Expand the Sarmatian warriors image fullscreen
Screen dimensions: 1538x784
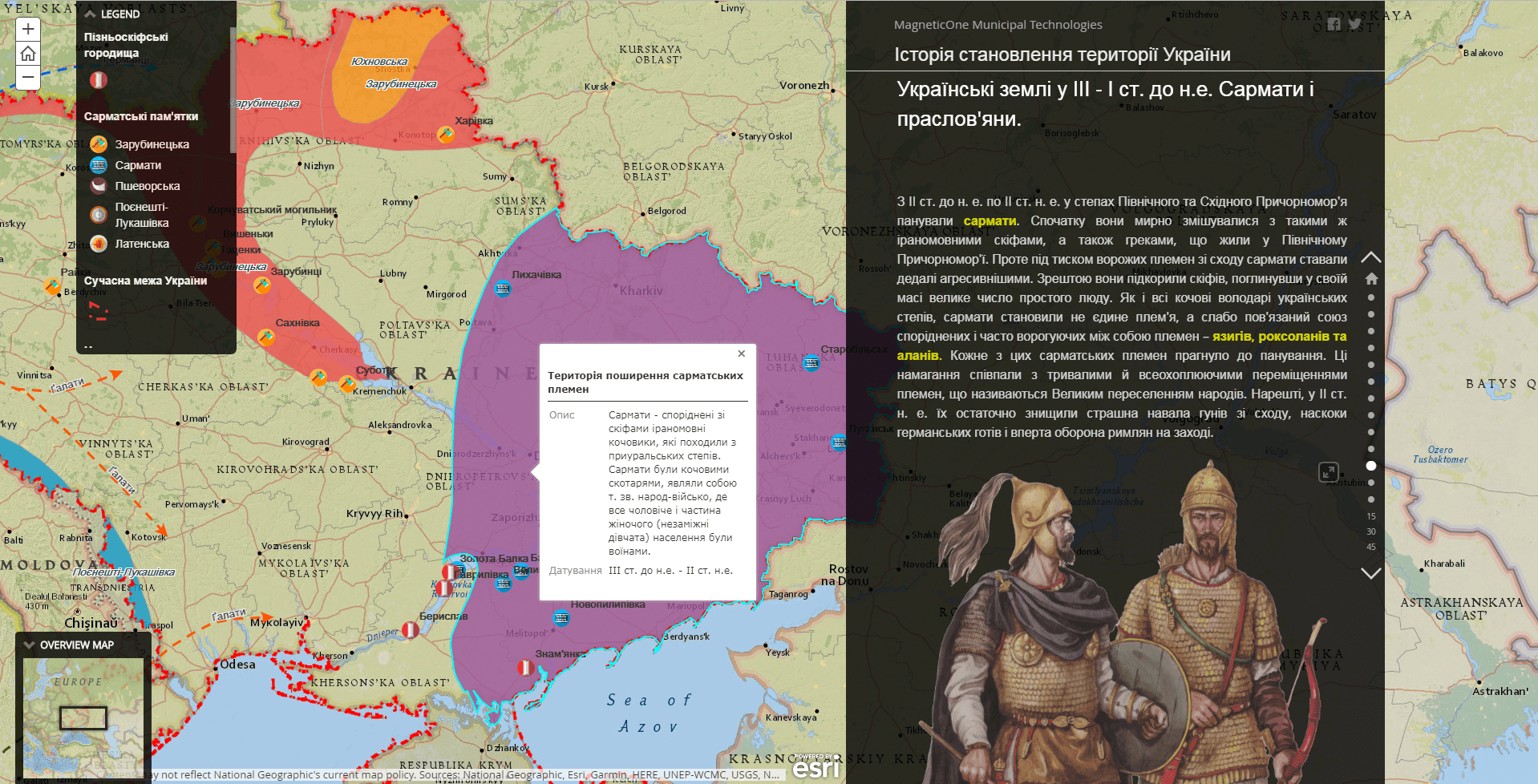pyautogui.click(x=1329, y=472)
